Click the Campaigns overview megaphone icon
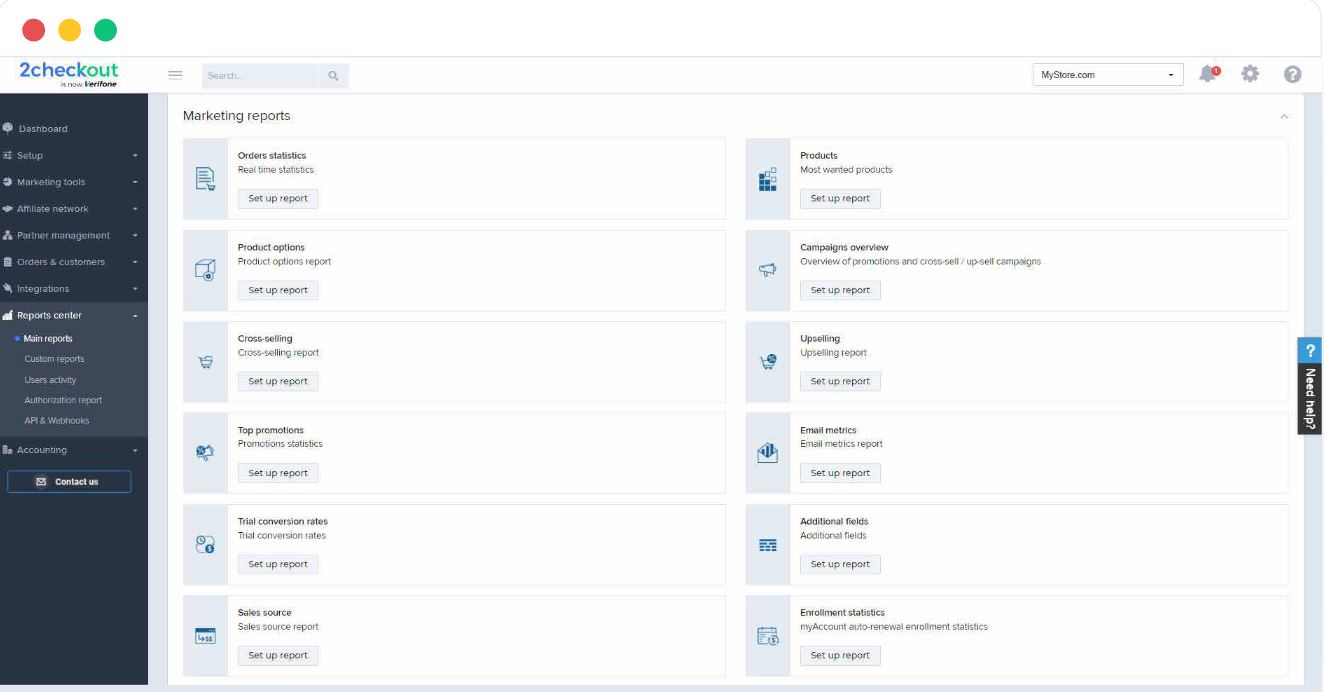 click(x=767, y=271)
